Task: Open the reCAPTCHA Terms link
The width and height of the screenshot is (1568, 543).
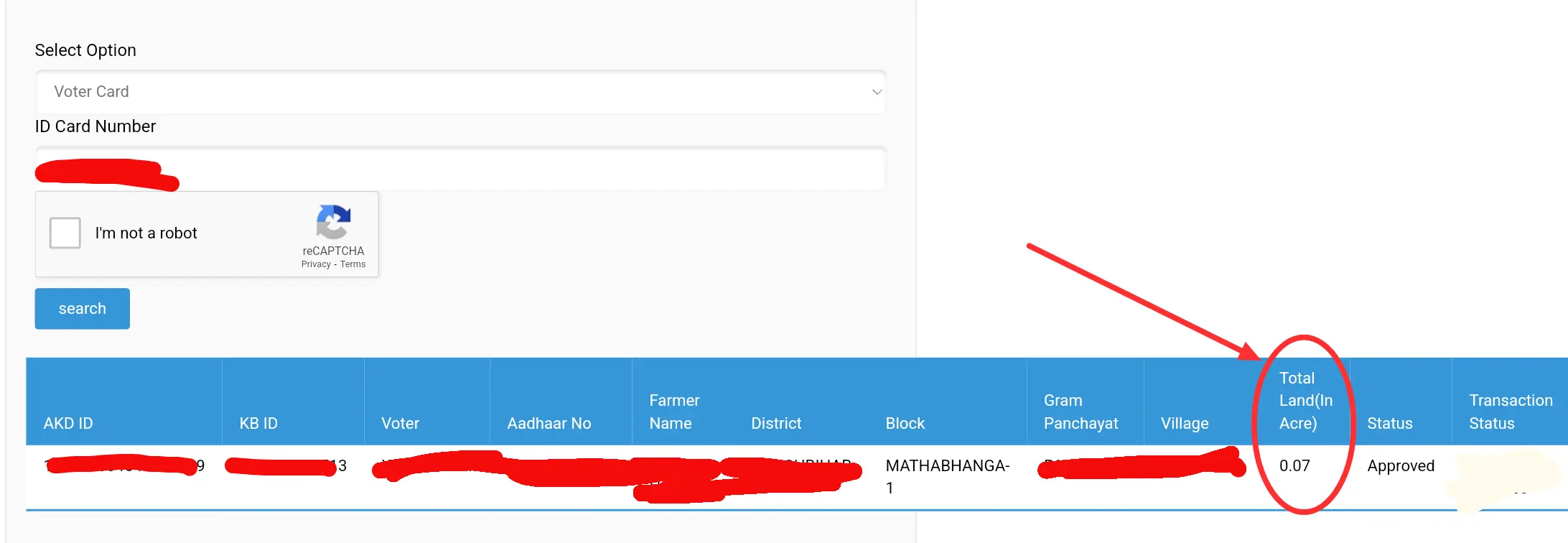Action: (353, 264)
